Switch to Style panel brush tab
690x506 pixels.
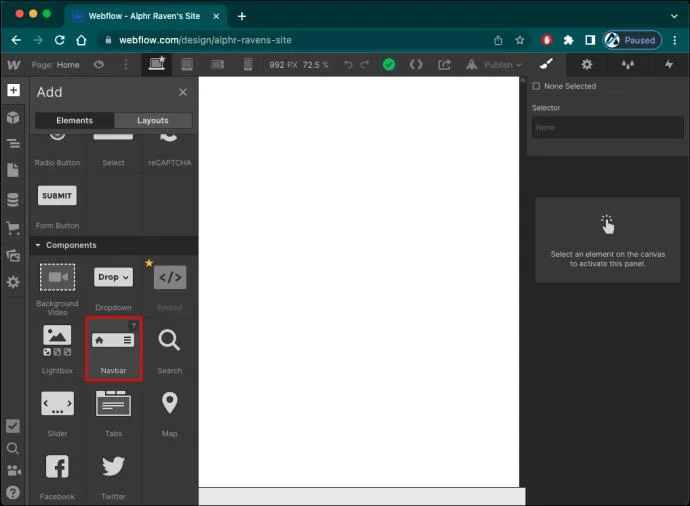pyautogui.click(x=546, y=65)
